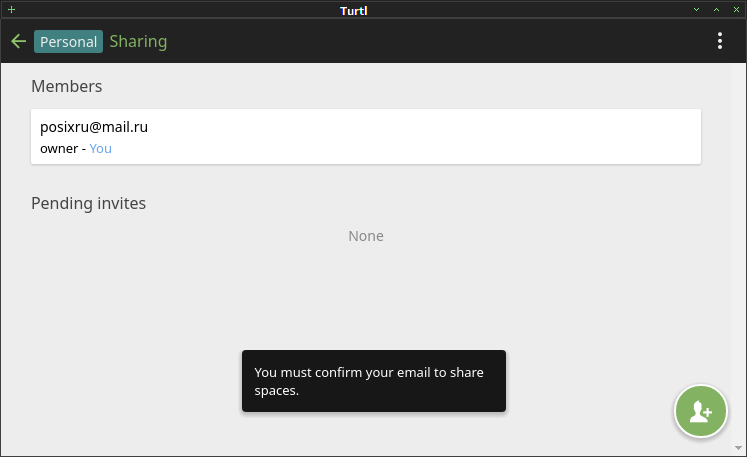Screen dimensions: 747x457
Task: Click the blue You label
Action: [101, 149]
